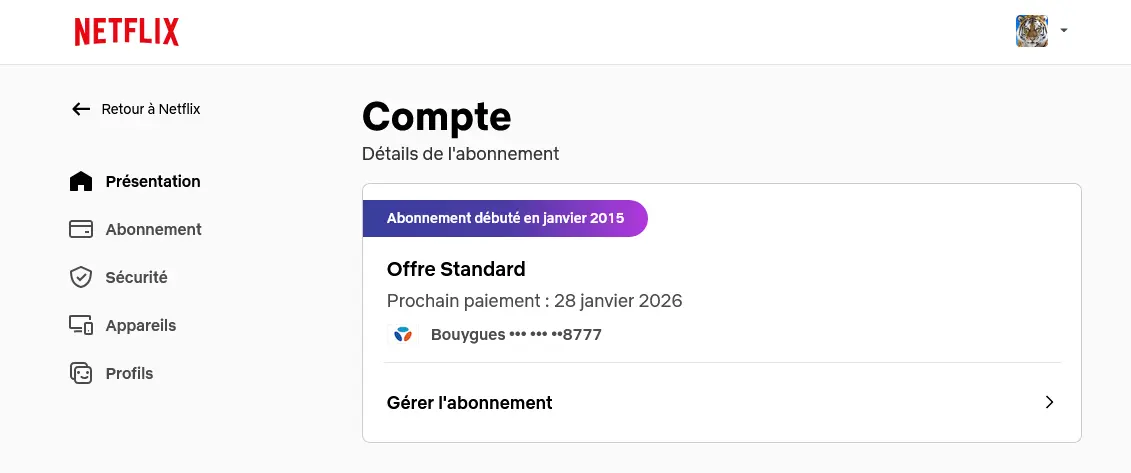Expand the profile dropdown caret
This screenshot has height=473, width=1131.
click(x=1063, y=30)
